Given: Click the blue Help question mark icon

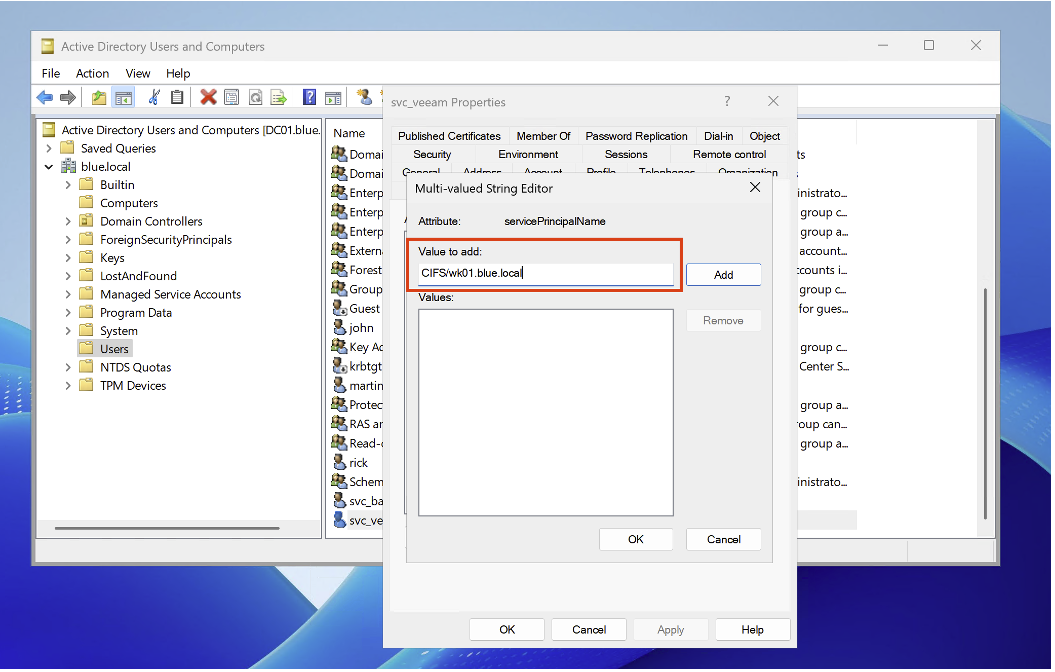Looking at the screenshot, I should click(310, 97).
